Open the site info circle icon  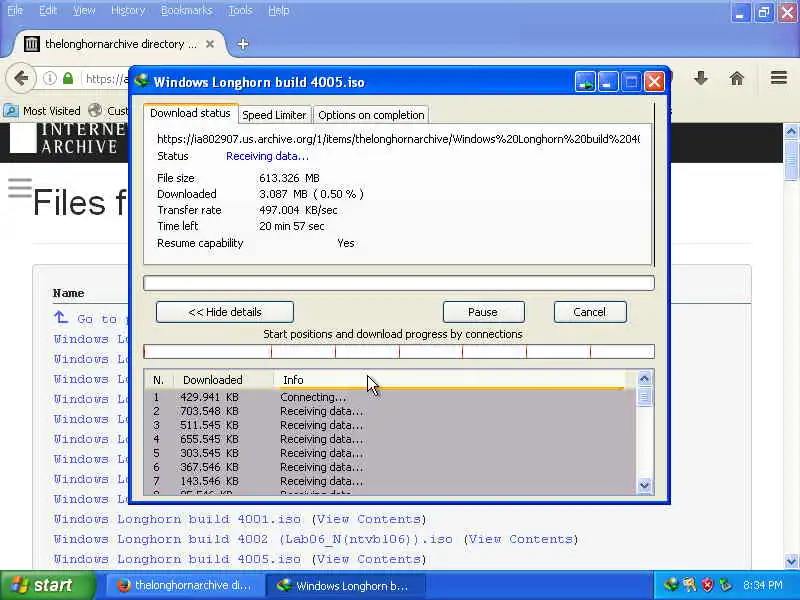(49, 79)
